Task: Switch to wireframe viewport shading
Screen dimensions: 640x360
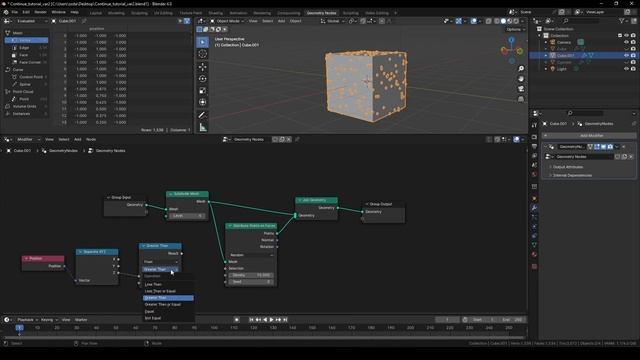Action: 496,21
